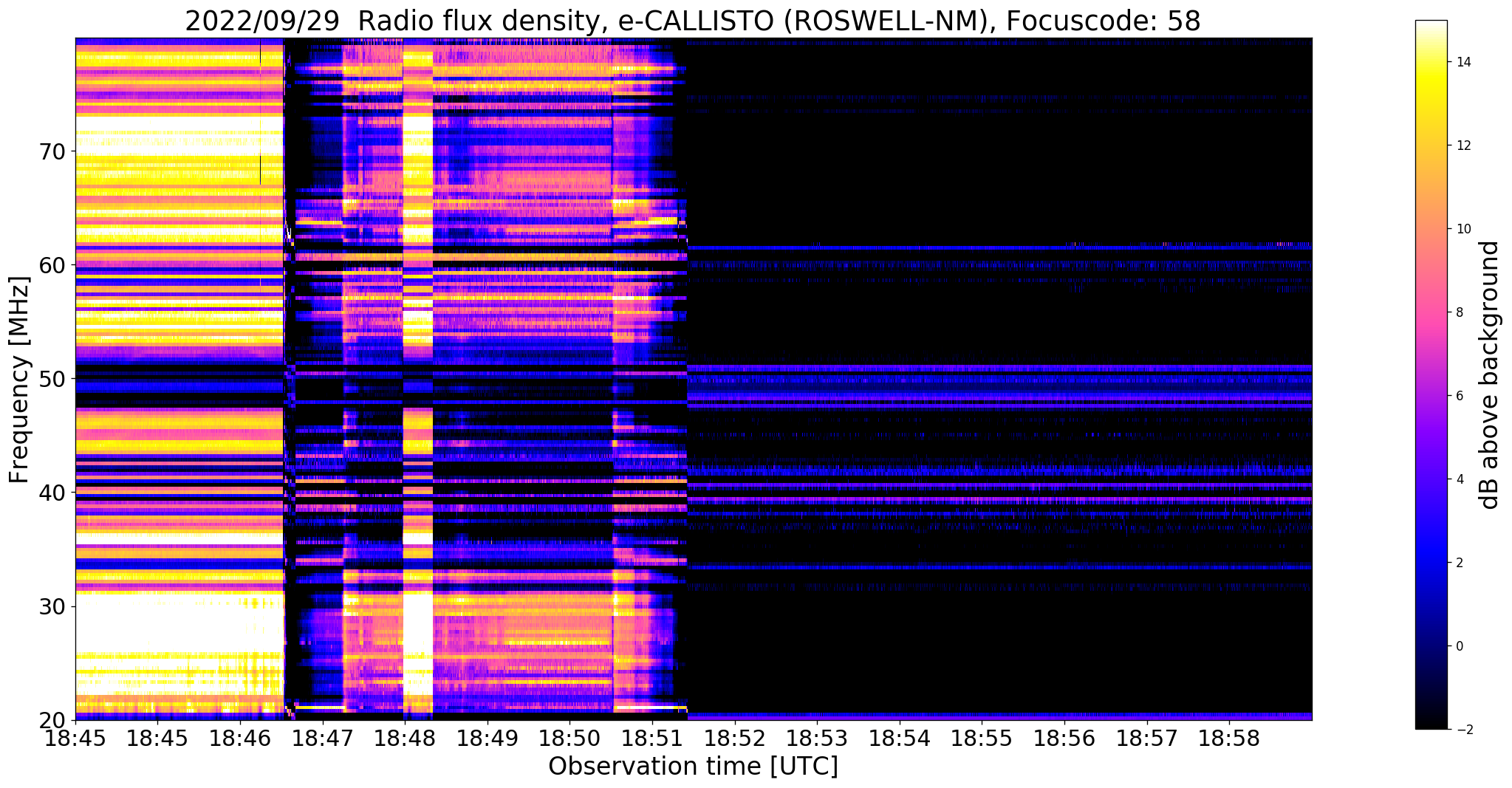The width and height of the screenshot is (1512, 788).
Task: Click the 18:48 time tick label
Action: point(405,739)
